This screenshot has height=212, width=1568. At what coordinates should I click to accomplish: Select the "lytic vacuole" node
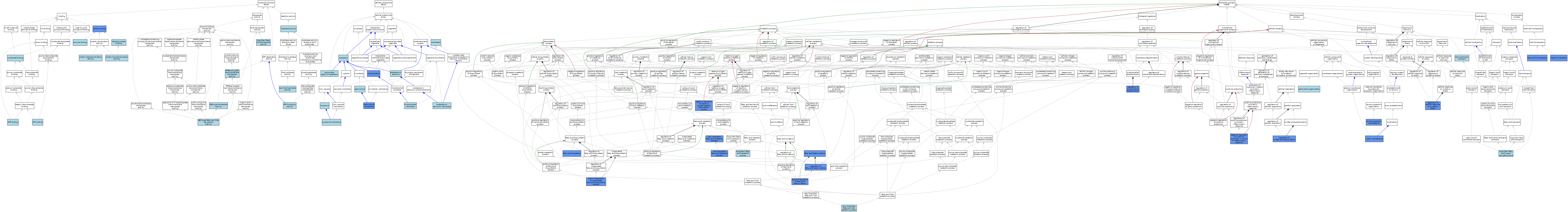point(324,89)
